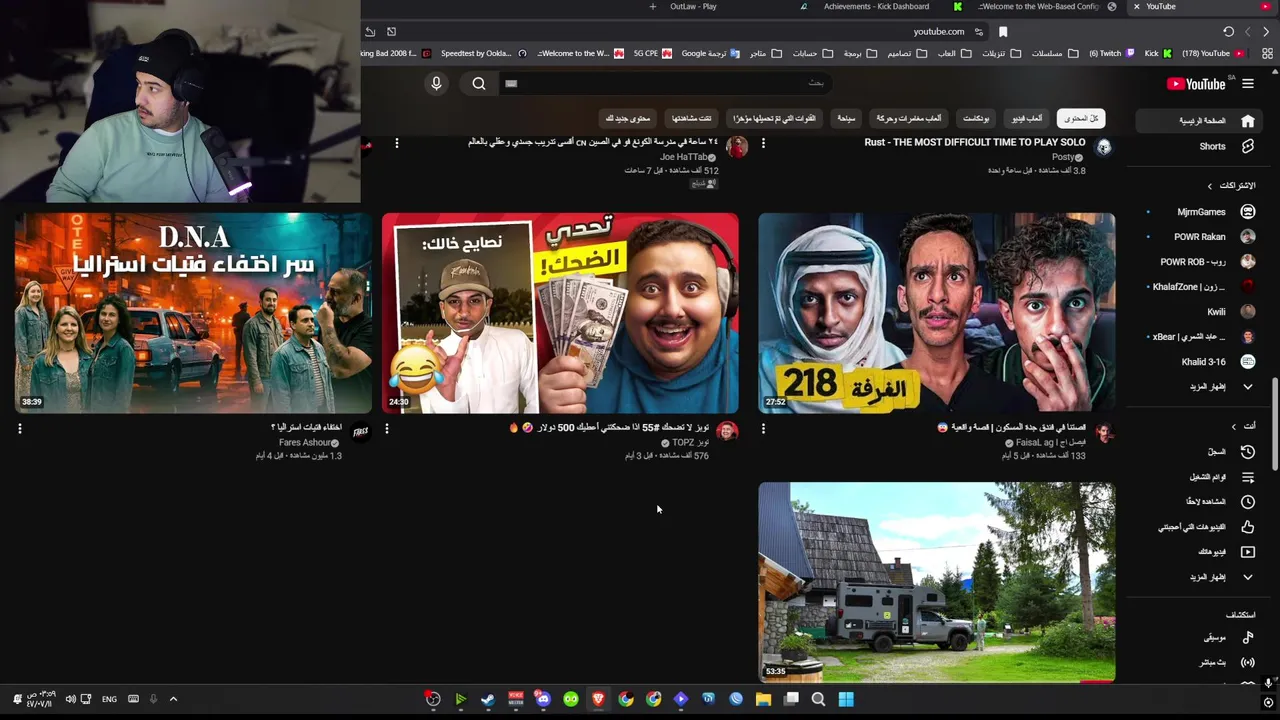Open the Room 218 hotel thumbnail
The height and width of the screenshot is (720, 1280).
point(936,313)
